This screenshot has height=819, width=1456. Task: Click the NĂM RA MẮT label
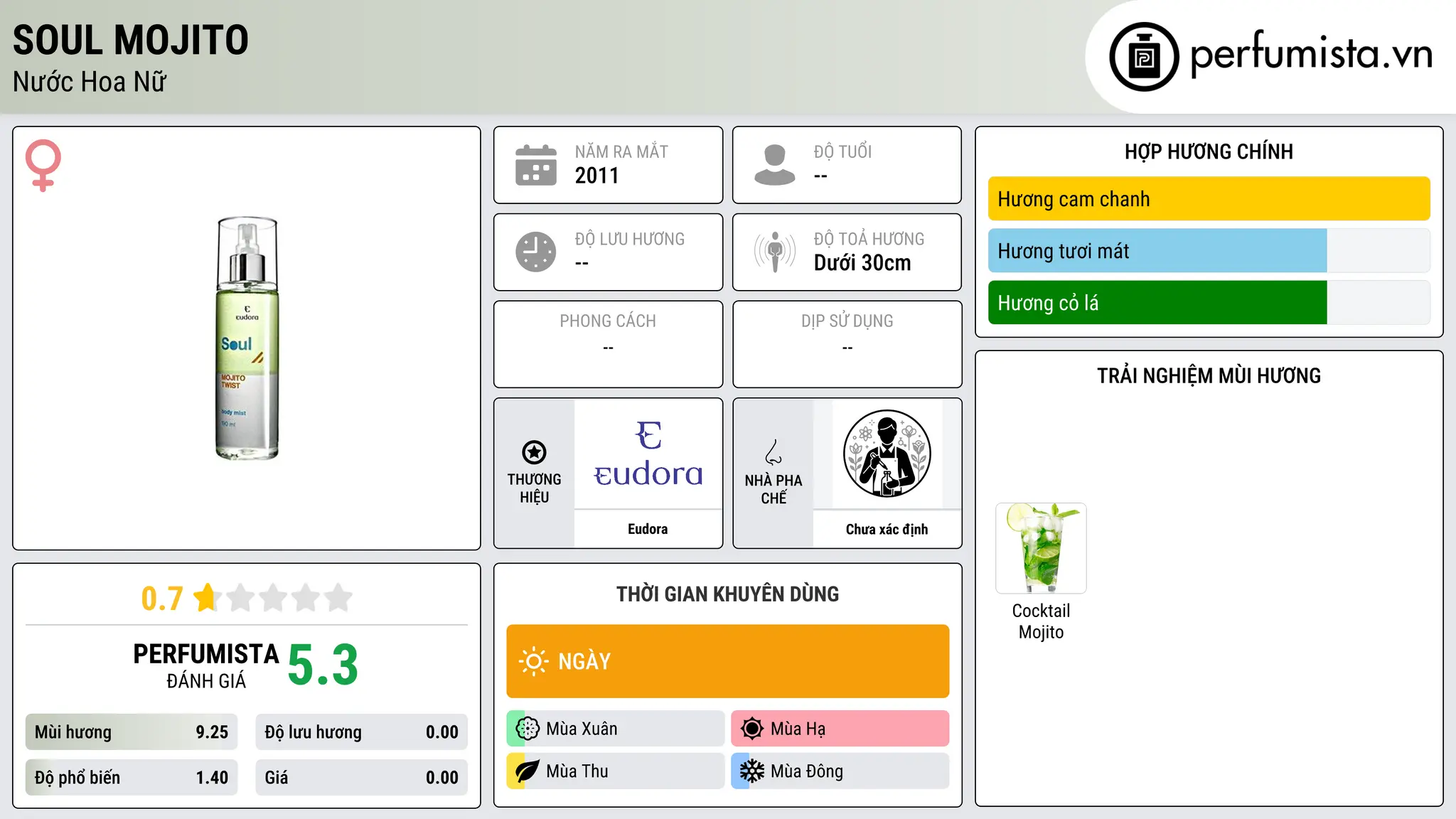pyautogui.click(x=622, y=151)
